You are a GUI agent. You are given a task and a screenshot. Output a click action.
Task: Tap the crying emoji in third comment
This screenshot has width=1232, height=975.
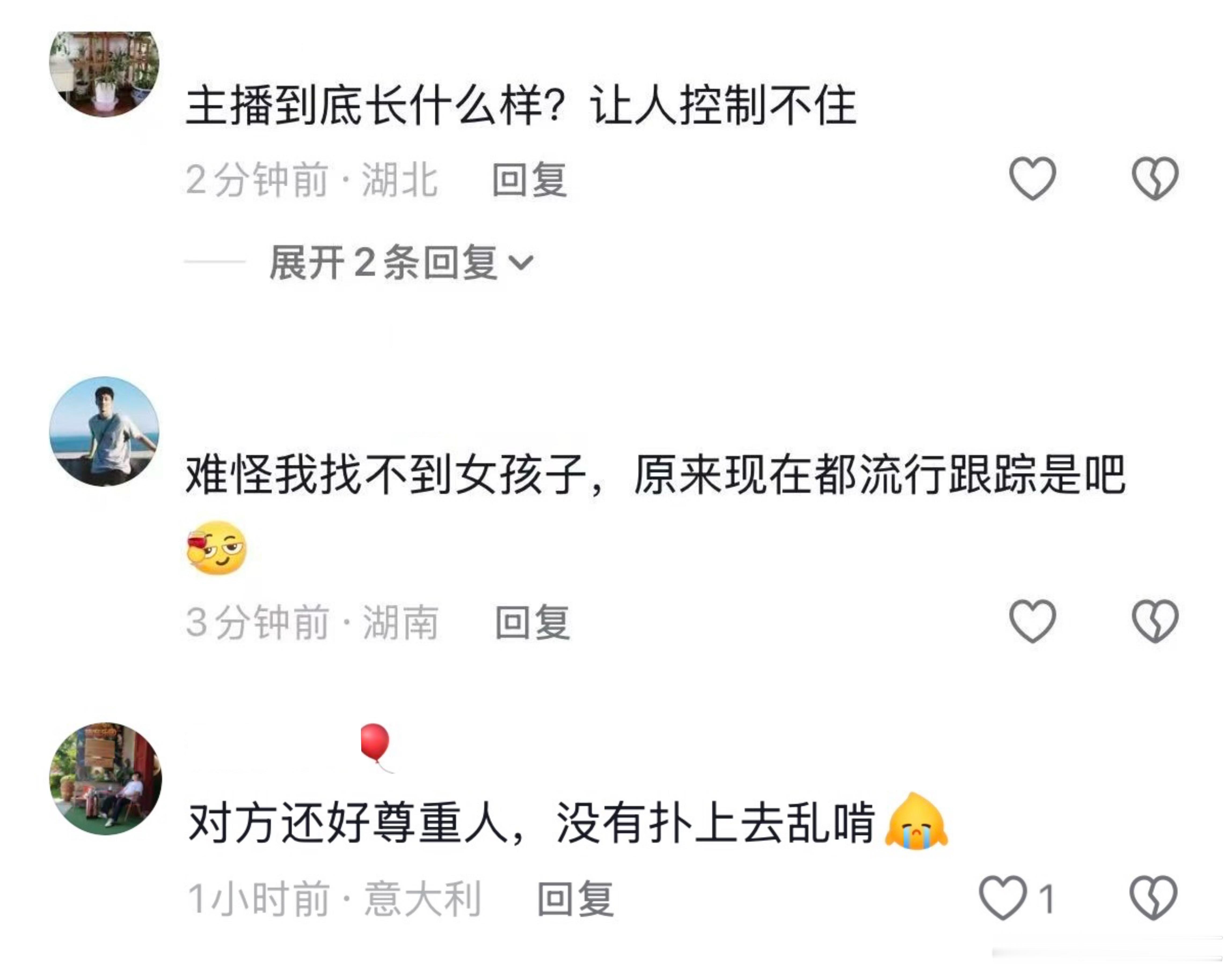[916, 822]
